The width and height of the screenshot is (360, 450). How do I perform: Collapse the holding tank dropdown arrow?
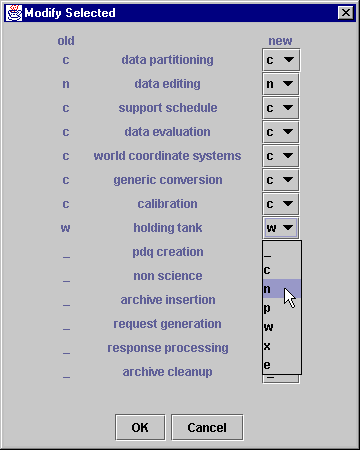pyautogui.click(x=288, y=228)
